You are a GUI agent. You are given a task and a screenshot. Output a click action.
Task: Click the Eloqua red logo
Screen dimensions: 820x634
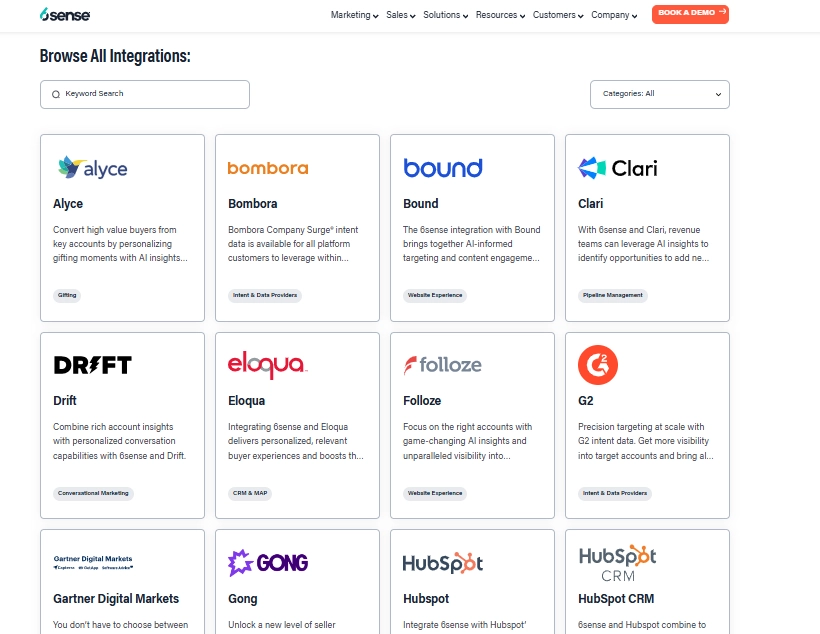coord(267,365)
